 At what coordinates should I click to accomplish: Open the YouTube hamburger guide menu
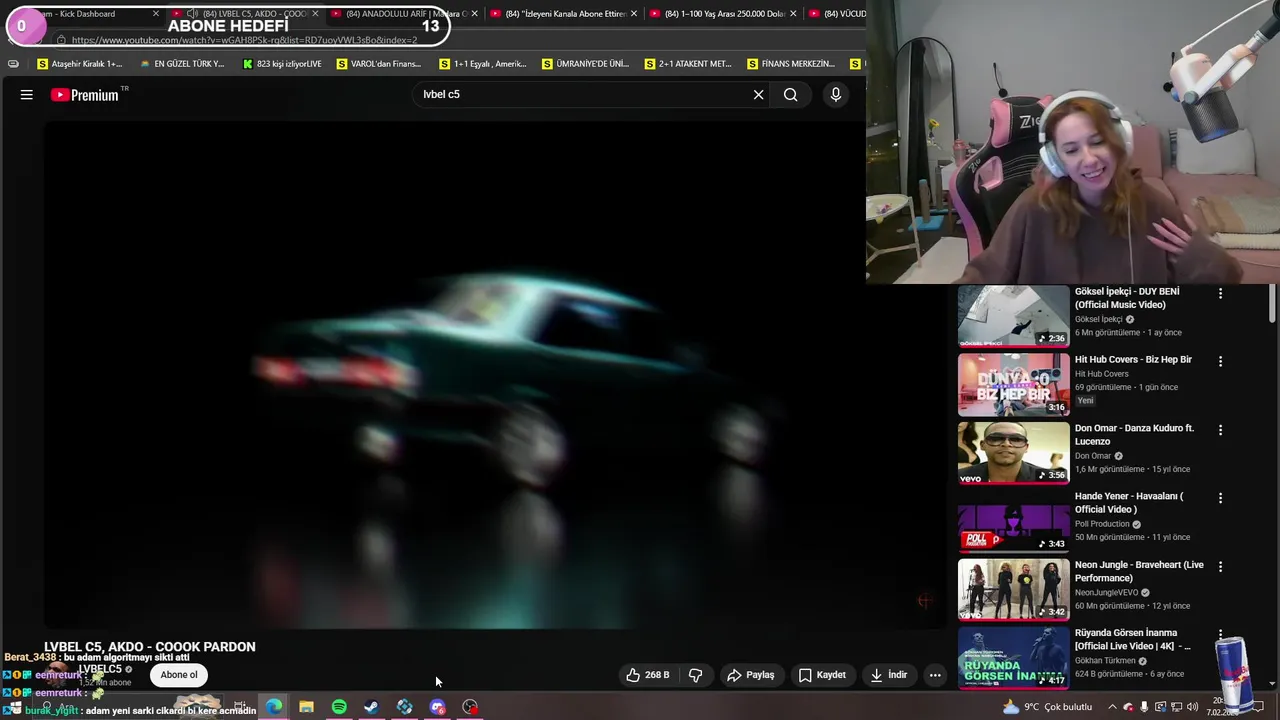27,95
